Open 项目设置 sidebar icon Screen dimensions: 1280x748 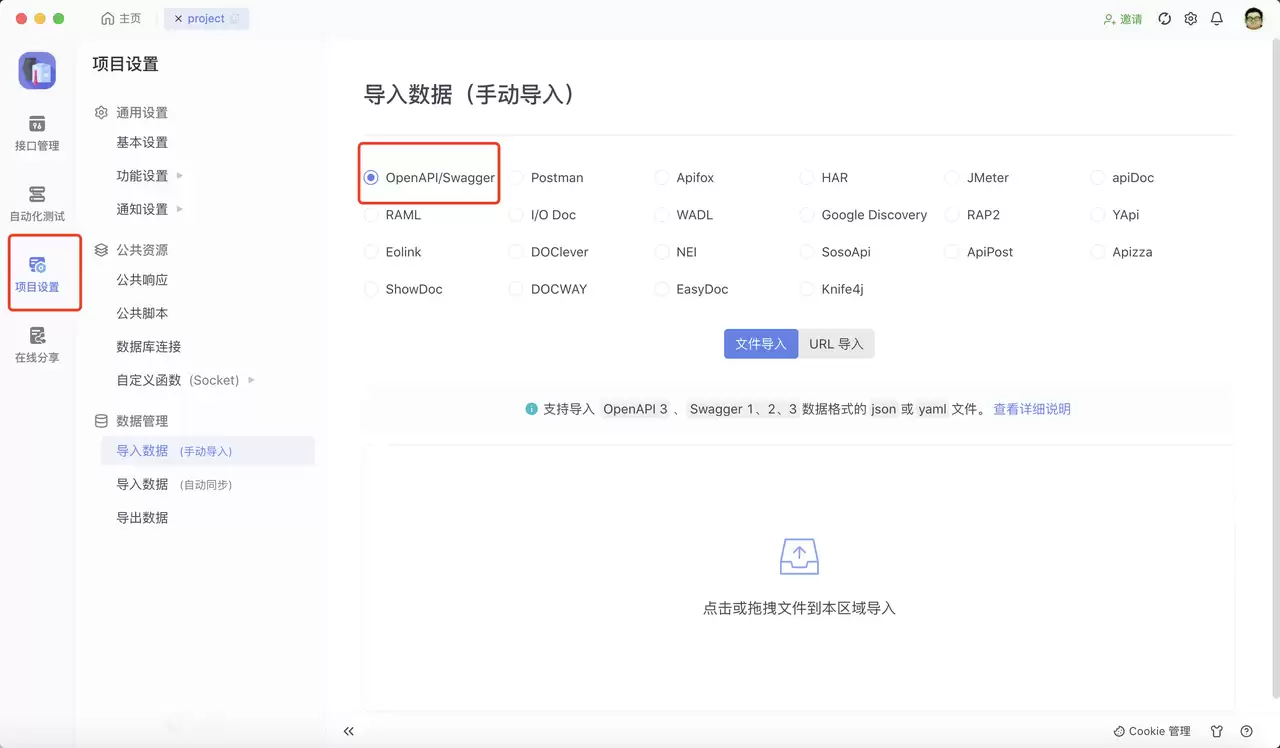37,274
